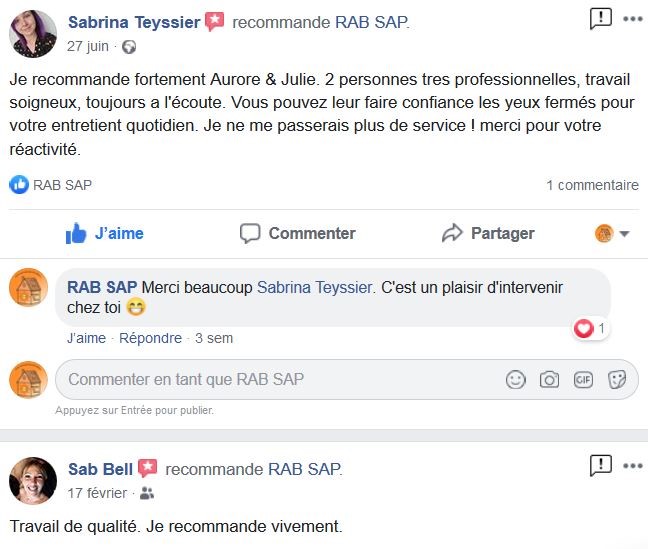Like Sabrina Teyssier's post with J'aime
This screenshot has width=648, height=549.
(105, 234)
